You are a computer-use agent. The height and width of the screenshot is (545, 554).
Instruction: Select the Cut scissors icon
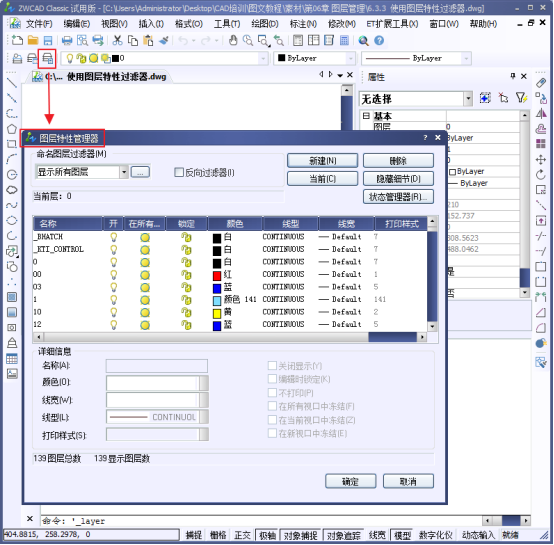pyautogui.click(x=117, y=41)
